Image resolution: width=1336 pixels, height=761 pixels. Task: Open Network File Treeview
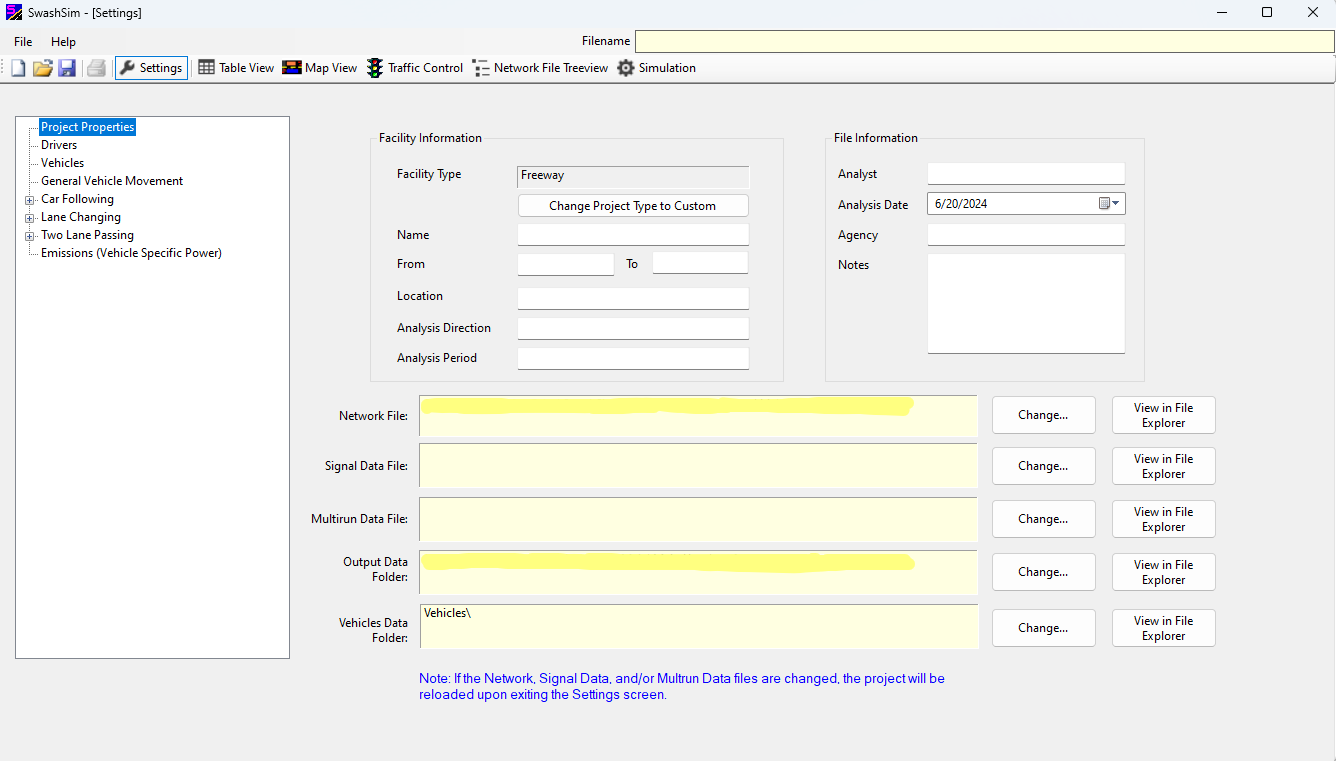[x=540, y=68]
